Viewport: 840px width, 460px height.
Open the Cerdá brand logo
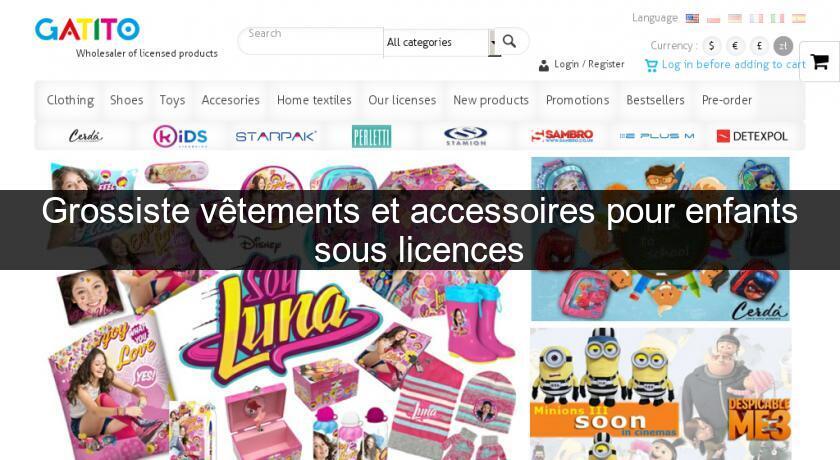85,136
